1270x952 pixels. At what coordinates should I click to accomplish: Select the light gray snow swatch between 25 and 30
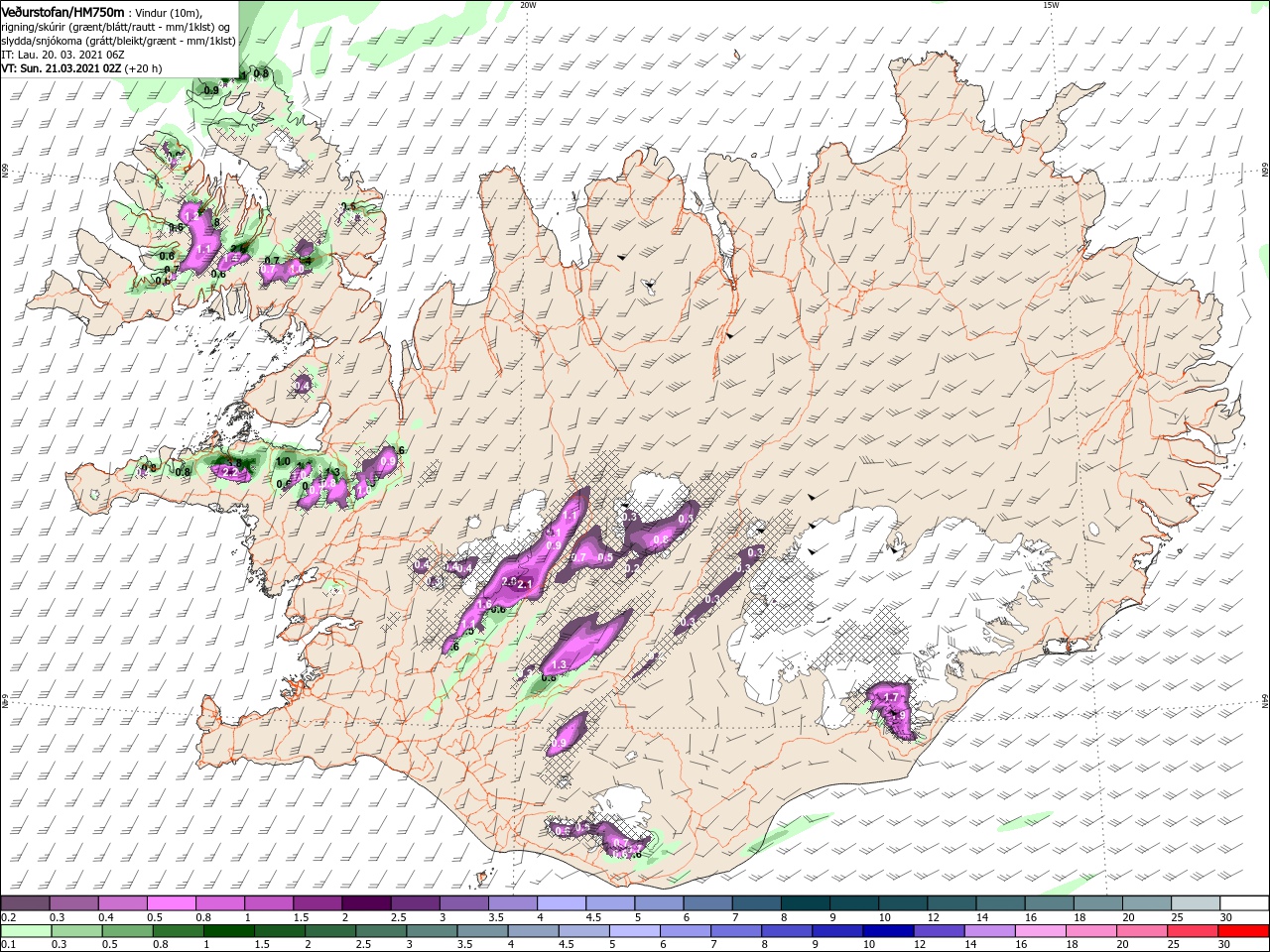click(1195, 903)
